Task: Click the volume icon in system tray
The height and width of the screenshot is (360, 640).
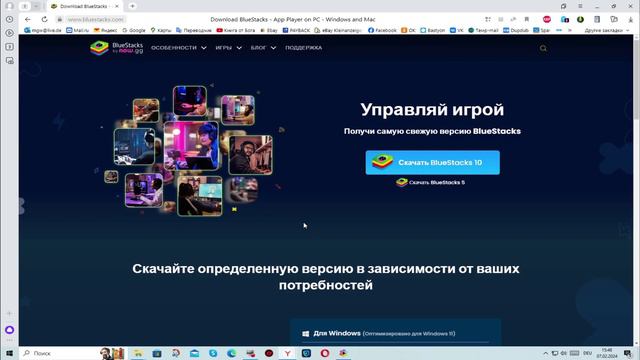Action: click(564, 353)
